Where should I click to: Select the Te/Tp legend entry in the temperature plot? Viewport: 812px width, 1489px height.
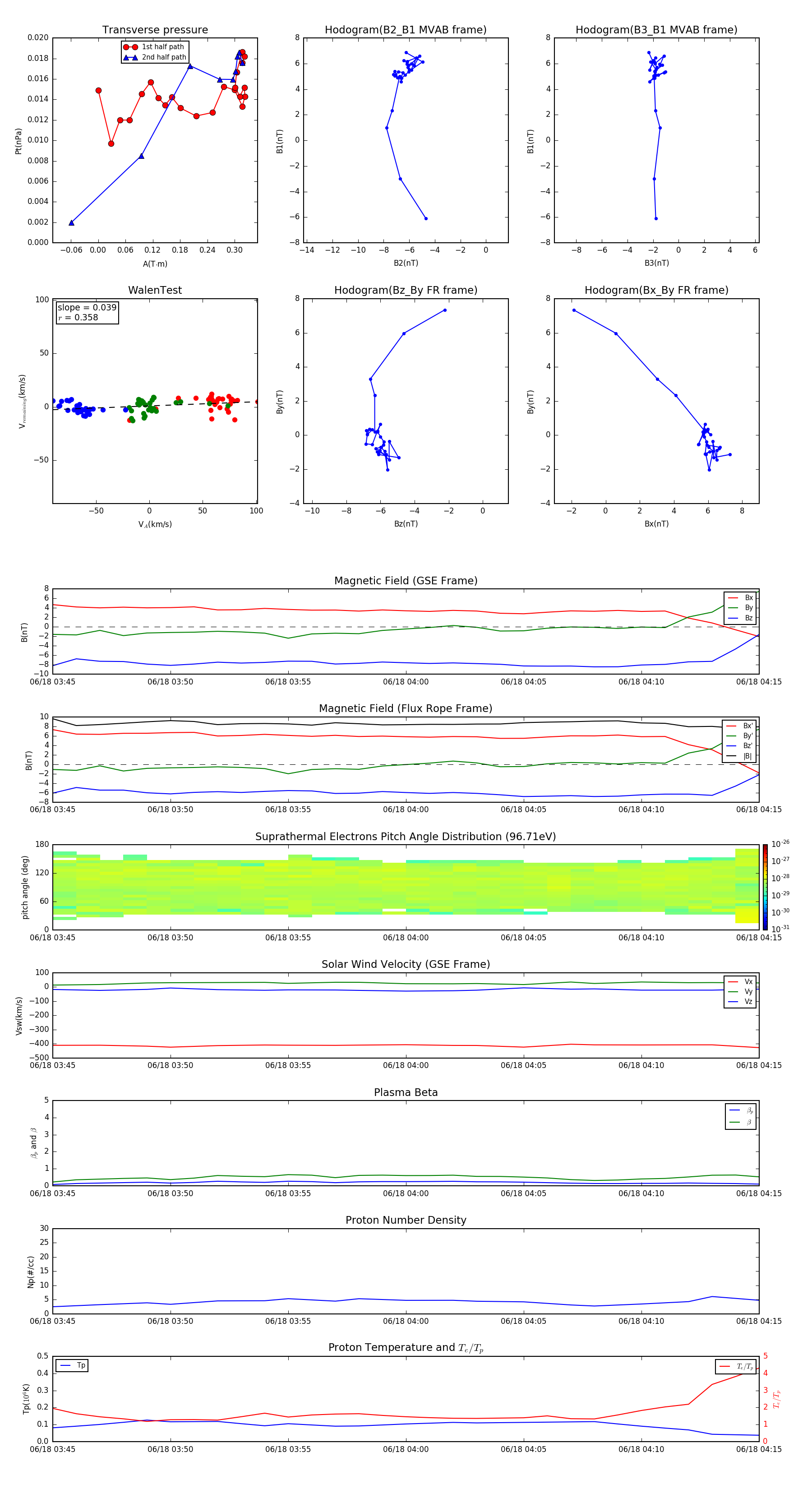click(737, 1366)
